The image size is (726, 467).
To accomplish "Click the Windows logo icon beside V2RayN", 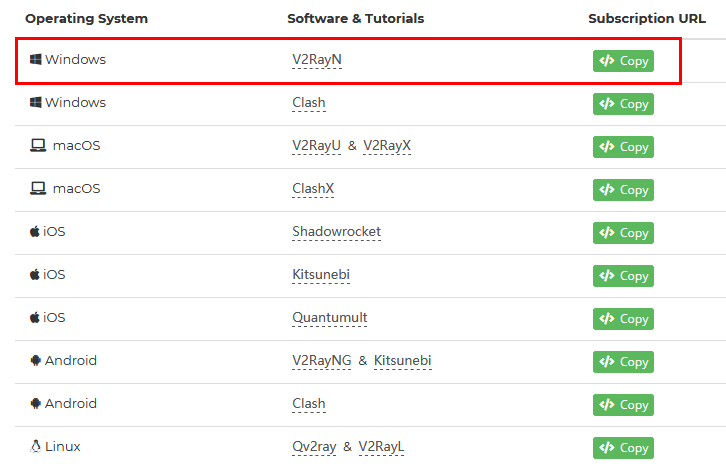I will pos(36,60).
